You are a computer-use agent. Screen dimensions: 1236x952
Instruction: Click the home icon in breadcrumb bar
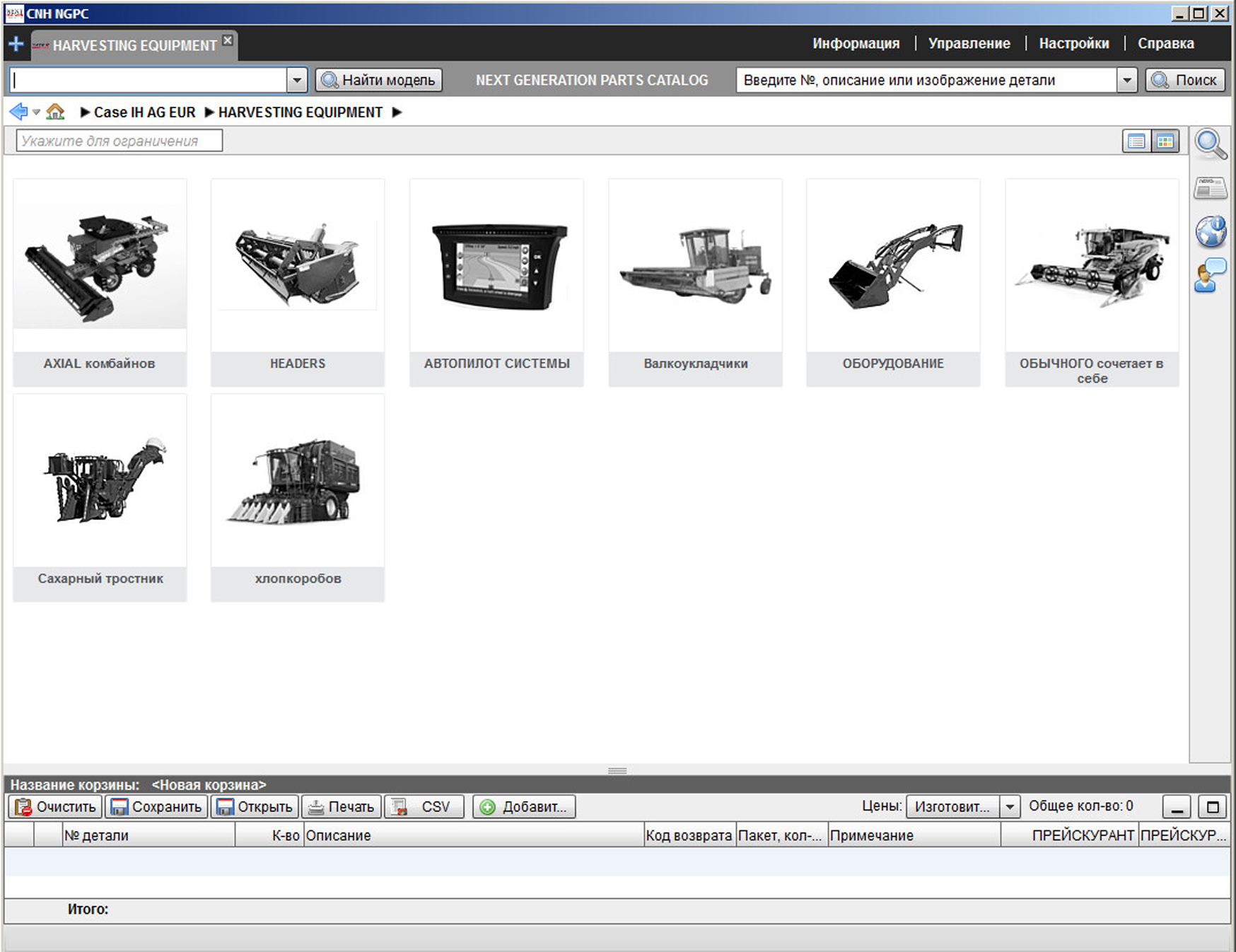pyautogui.click(x=55, y=112)
